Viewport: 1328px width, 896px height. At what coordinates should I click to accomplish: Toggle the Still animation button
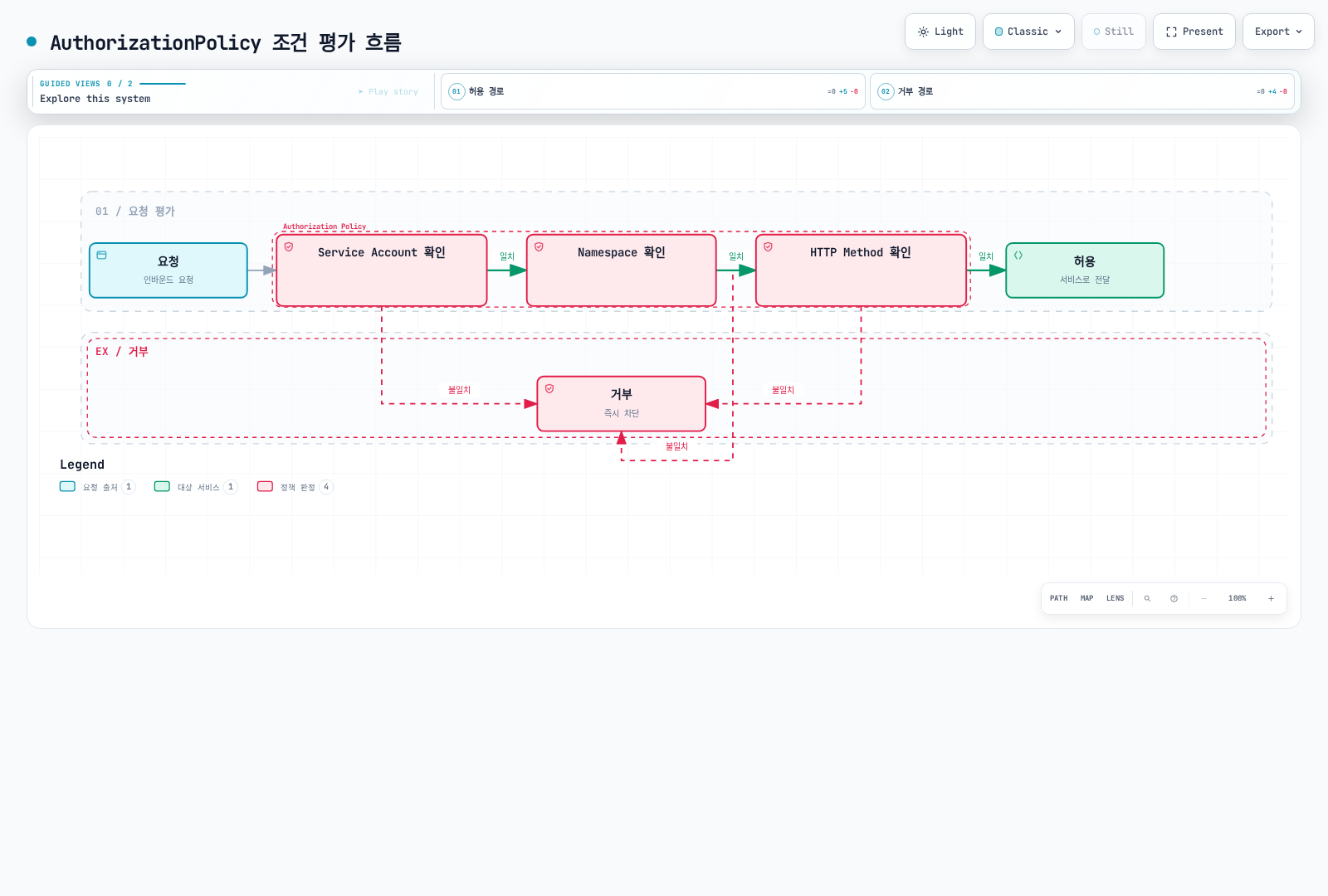tap(1114, 32)
